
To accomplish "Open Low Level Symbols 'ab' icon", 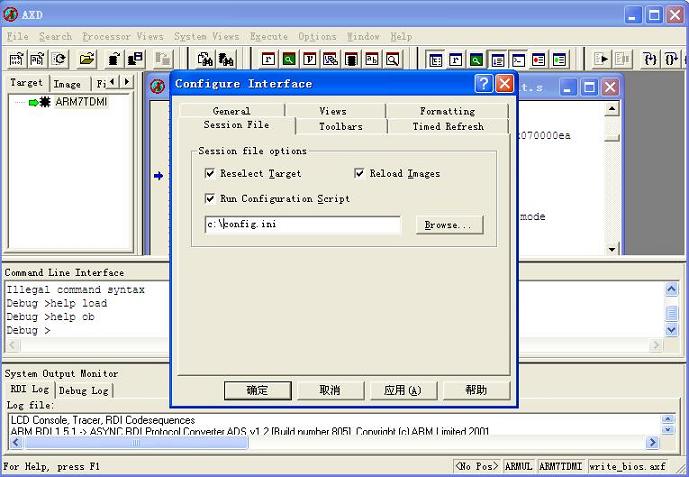I will 372,59.
